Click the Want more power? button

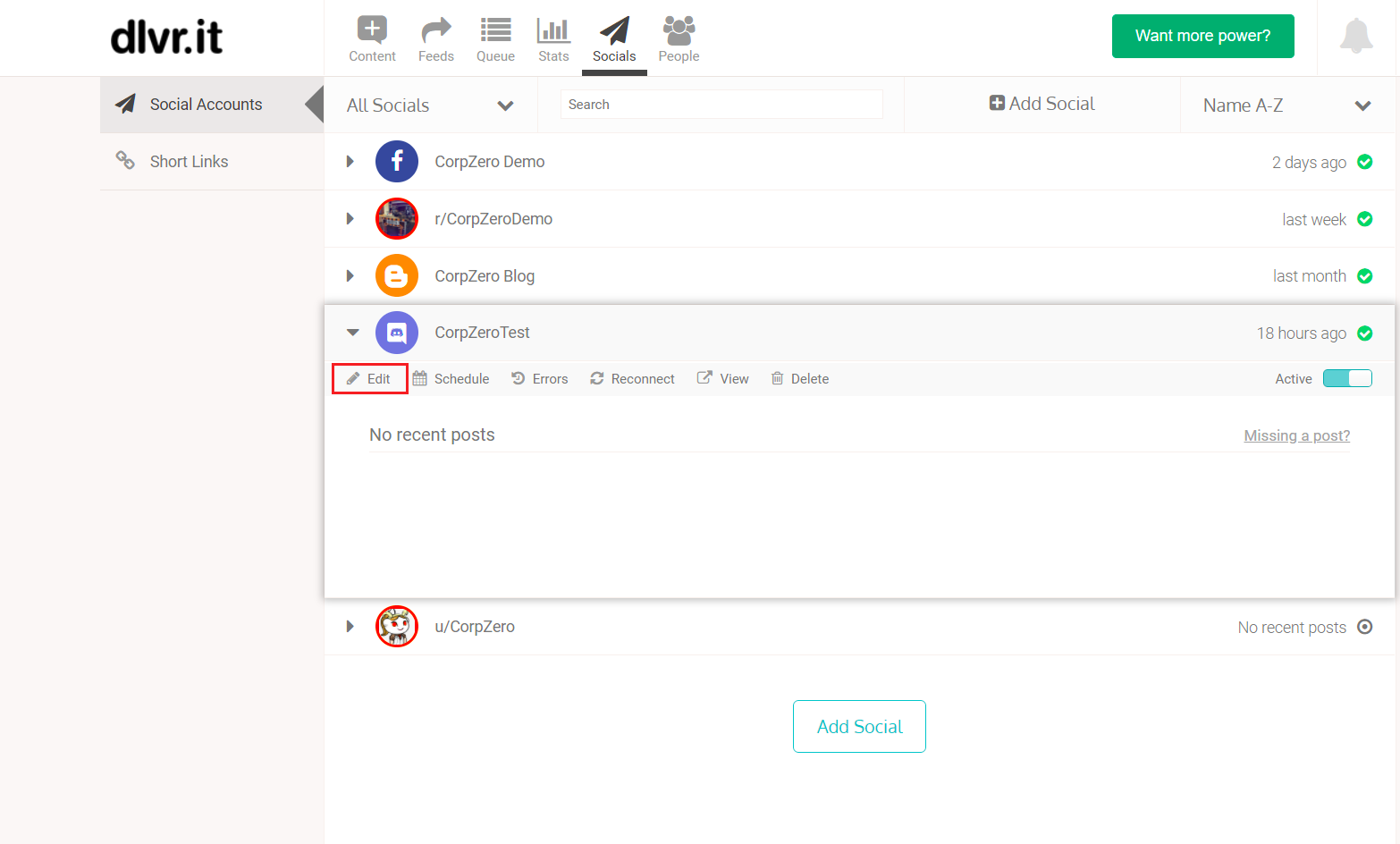pyautogui.click(x=1202, y=36)
